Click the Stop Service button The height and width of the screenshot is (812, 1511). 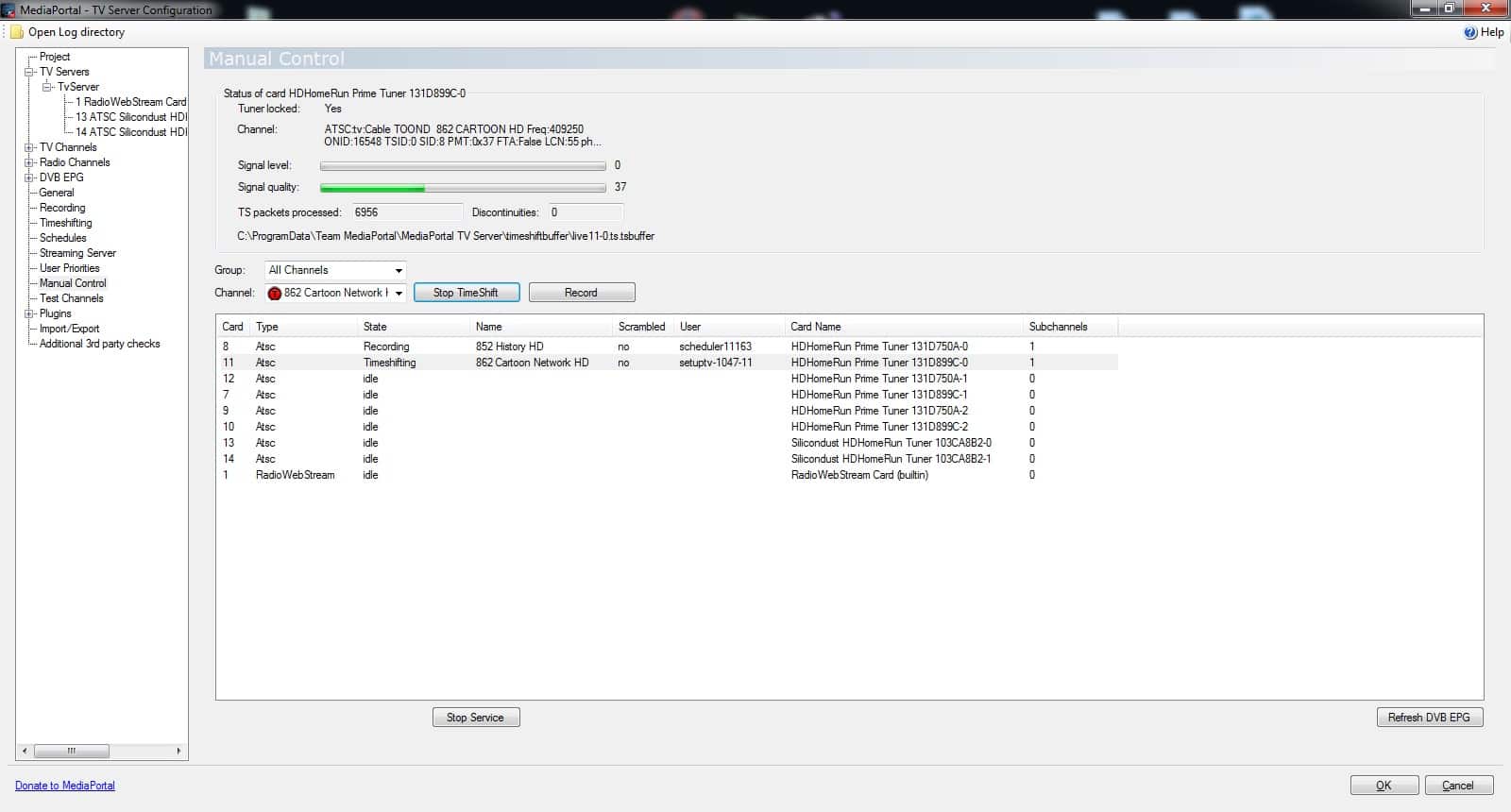[x=476, y=718]
